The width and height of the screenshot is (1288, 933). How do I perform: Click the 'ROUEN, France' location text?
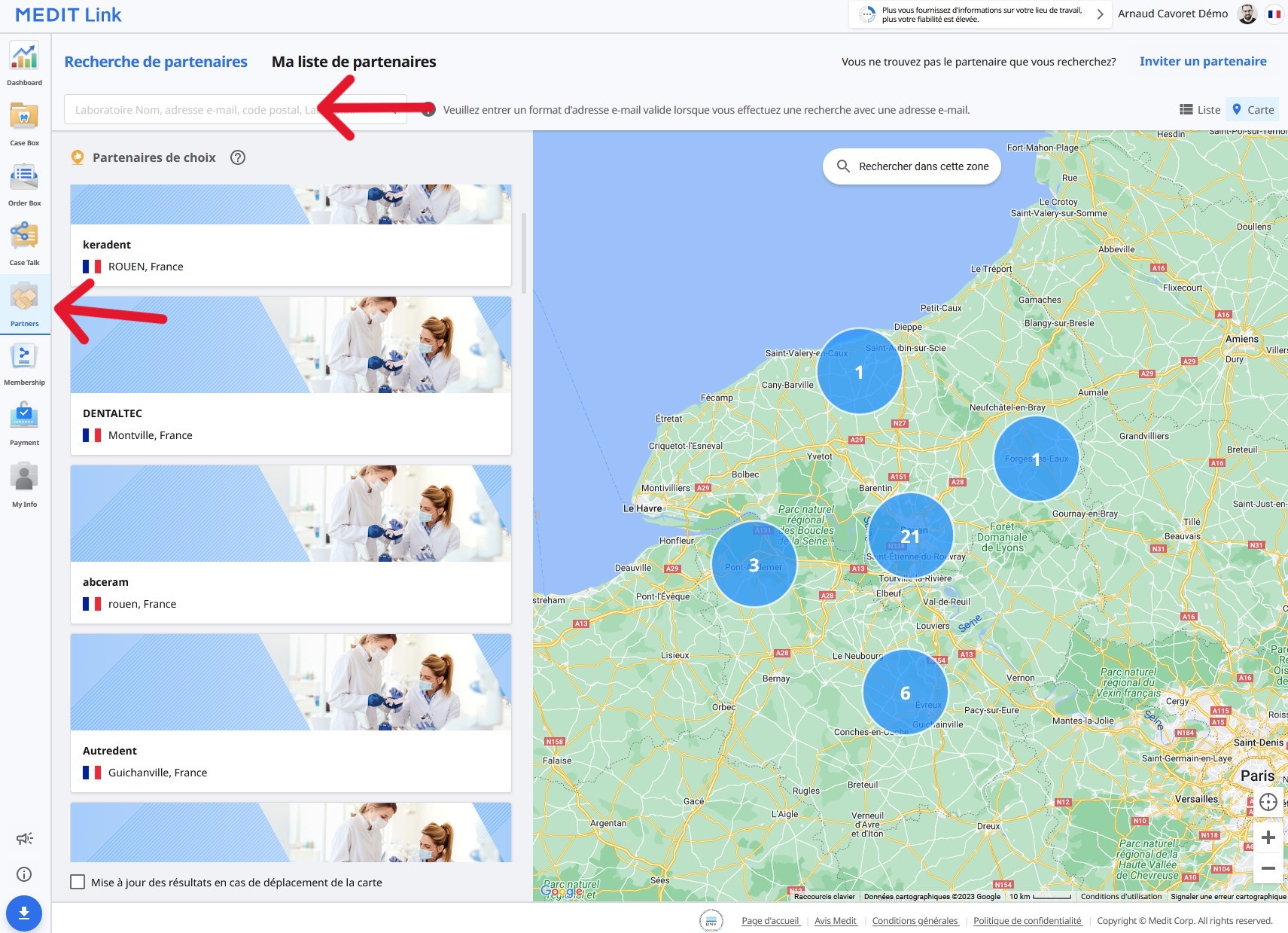146,267
